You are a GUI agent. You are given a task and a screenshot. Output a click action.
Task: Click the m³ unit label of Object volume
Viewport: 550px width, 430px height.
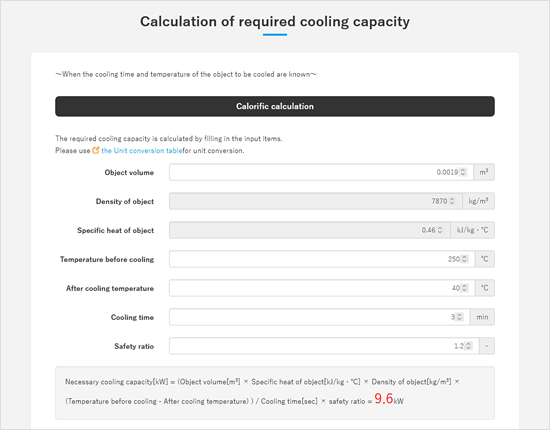click(484, 172)
